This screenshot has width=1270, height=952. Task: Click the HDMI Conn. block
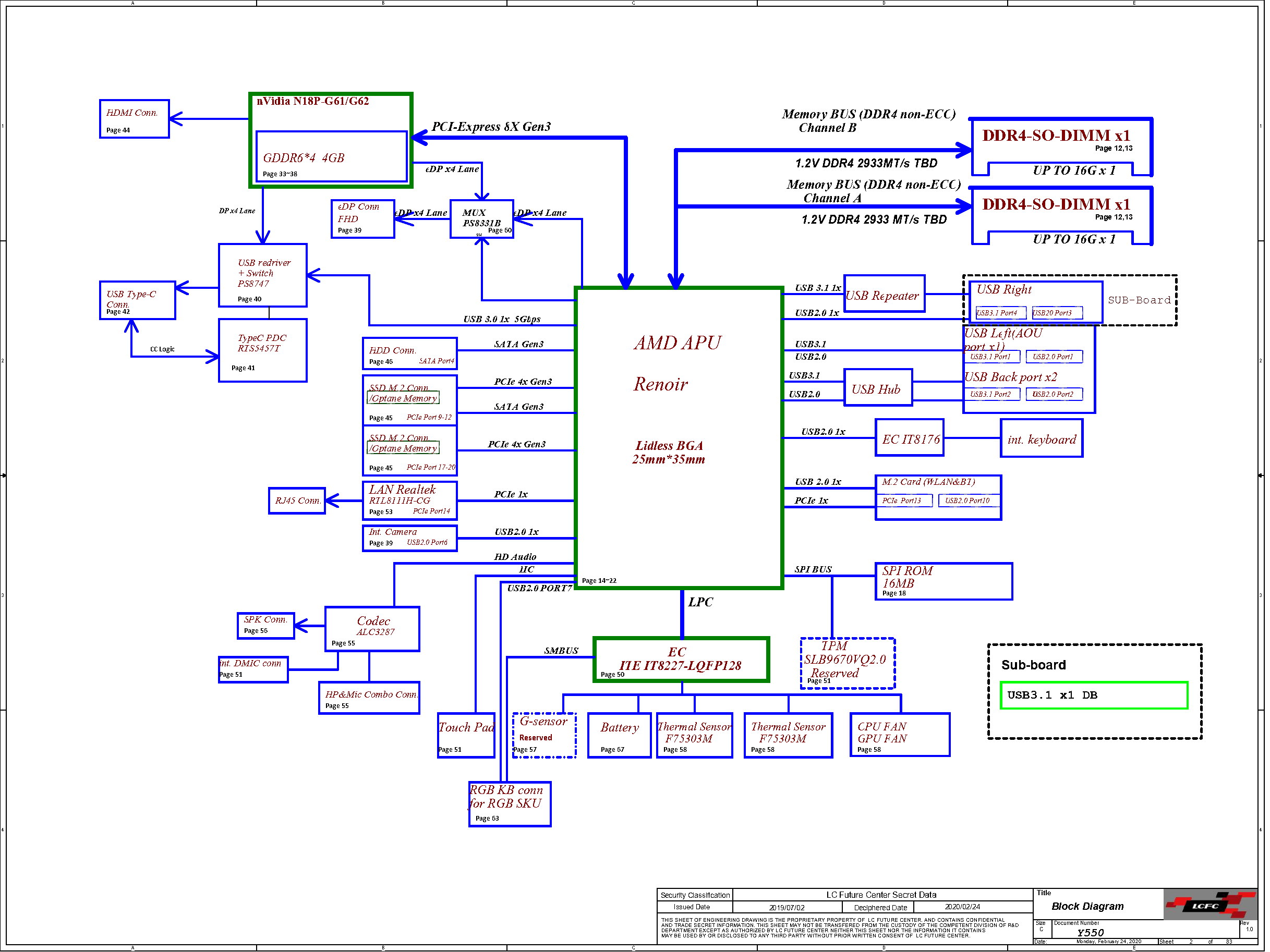(x=135, y=119)
